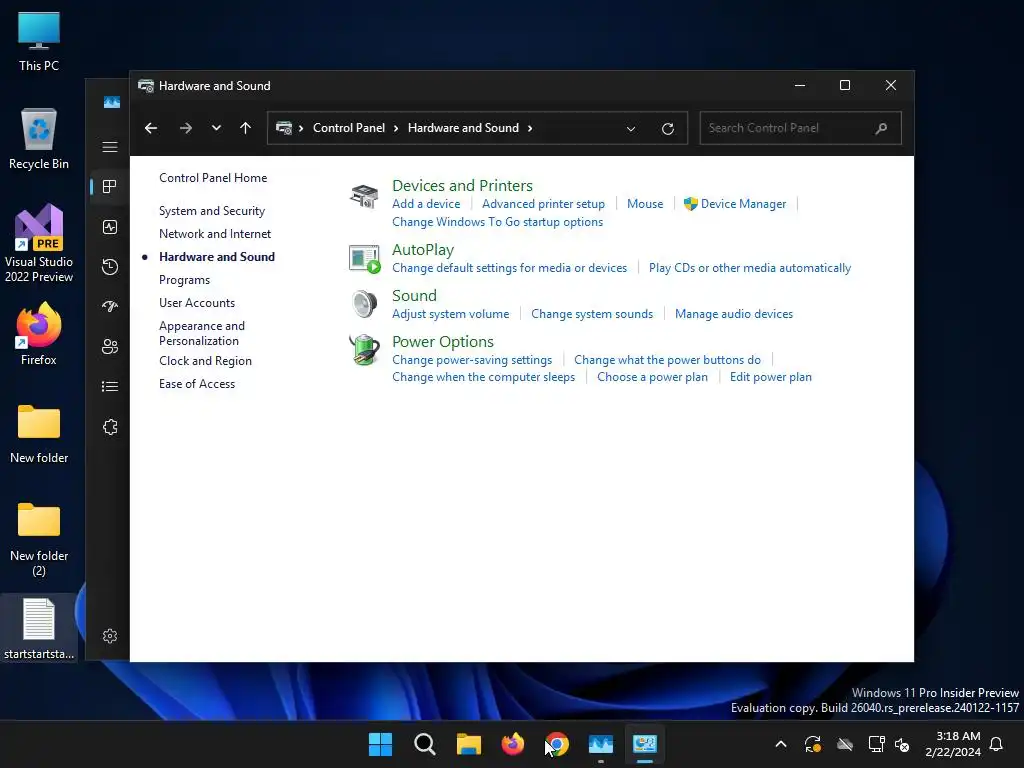Screen dimensions: 1024x768
Task: Open Advanced printer setup
Action: tap(543, 204)
